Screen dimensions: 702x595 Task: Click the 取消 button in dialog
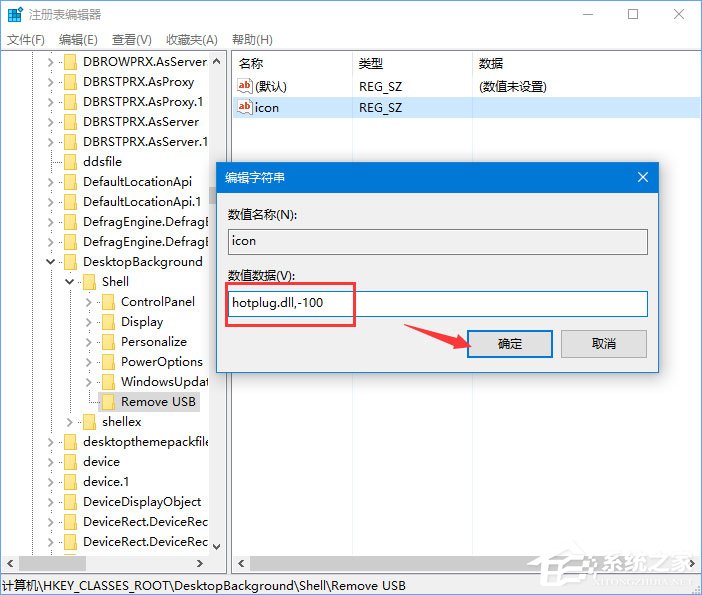[x=604, y=344]
